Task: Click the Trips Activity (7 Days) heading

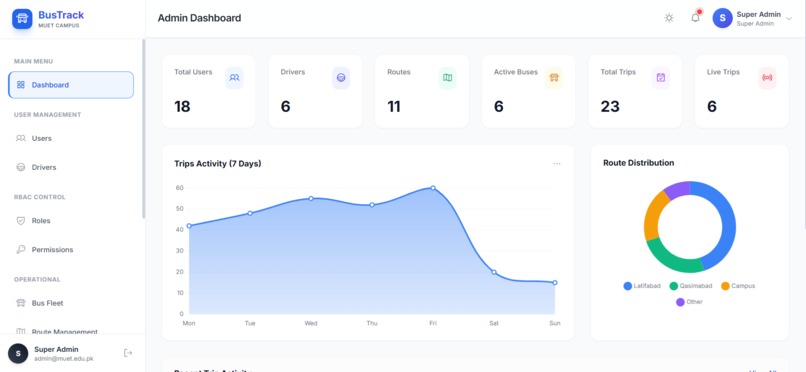Action: 217,163
